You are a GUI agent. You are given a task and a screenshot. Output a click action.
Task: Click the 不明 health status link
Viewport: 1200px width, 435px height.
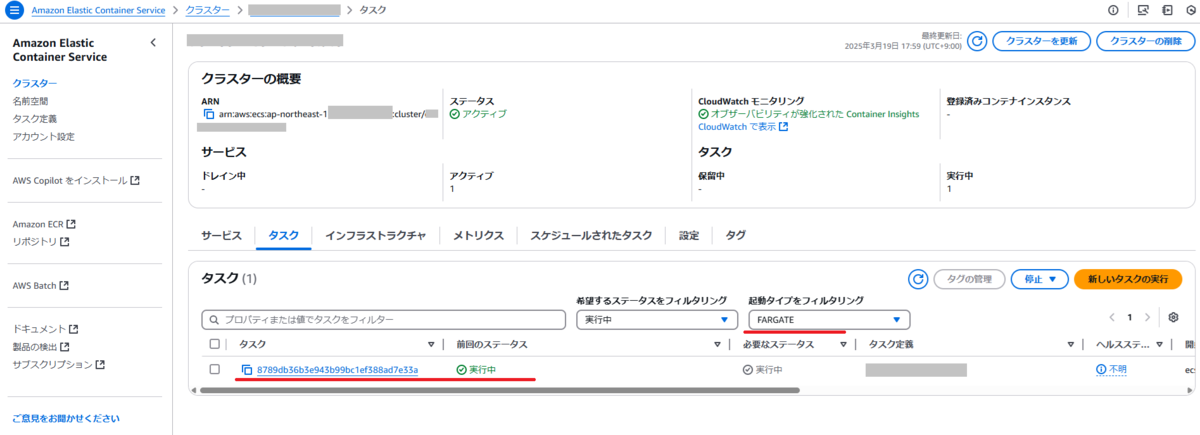pos(1118,370)
